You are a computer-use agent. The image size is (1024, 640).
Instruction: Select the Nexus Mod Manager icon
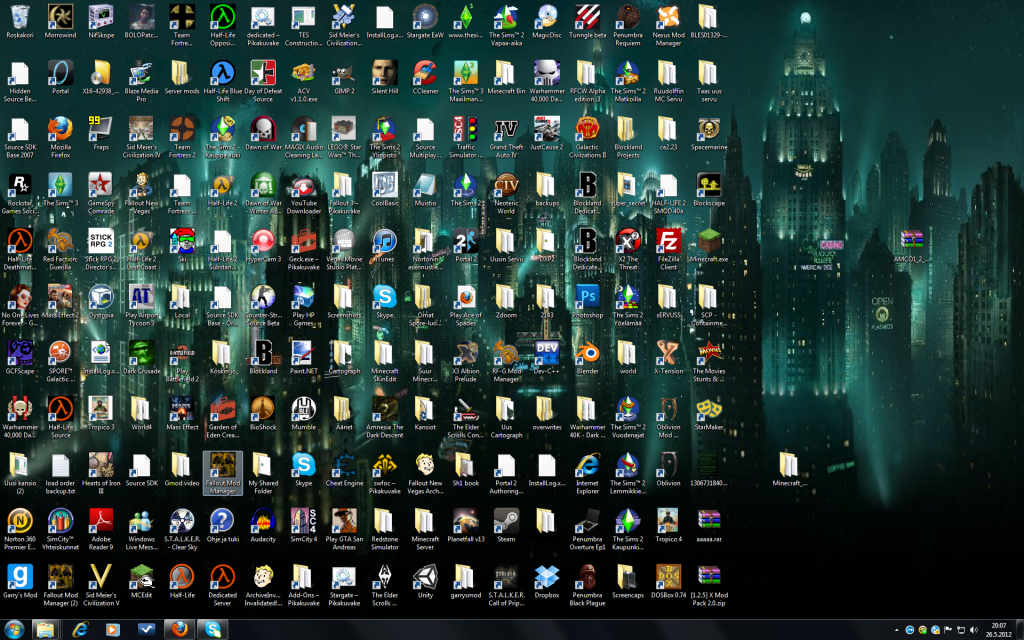point(667,26)
